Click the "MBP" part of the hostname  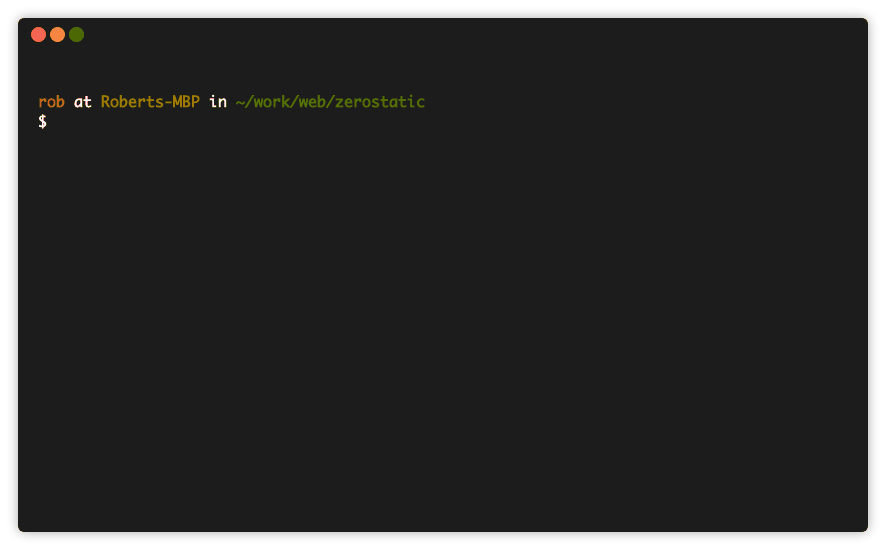point(185,102)
